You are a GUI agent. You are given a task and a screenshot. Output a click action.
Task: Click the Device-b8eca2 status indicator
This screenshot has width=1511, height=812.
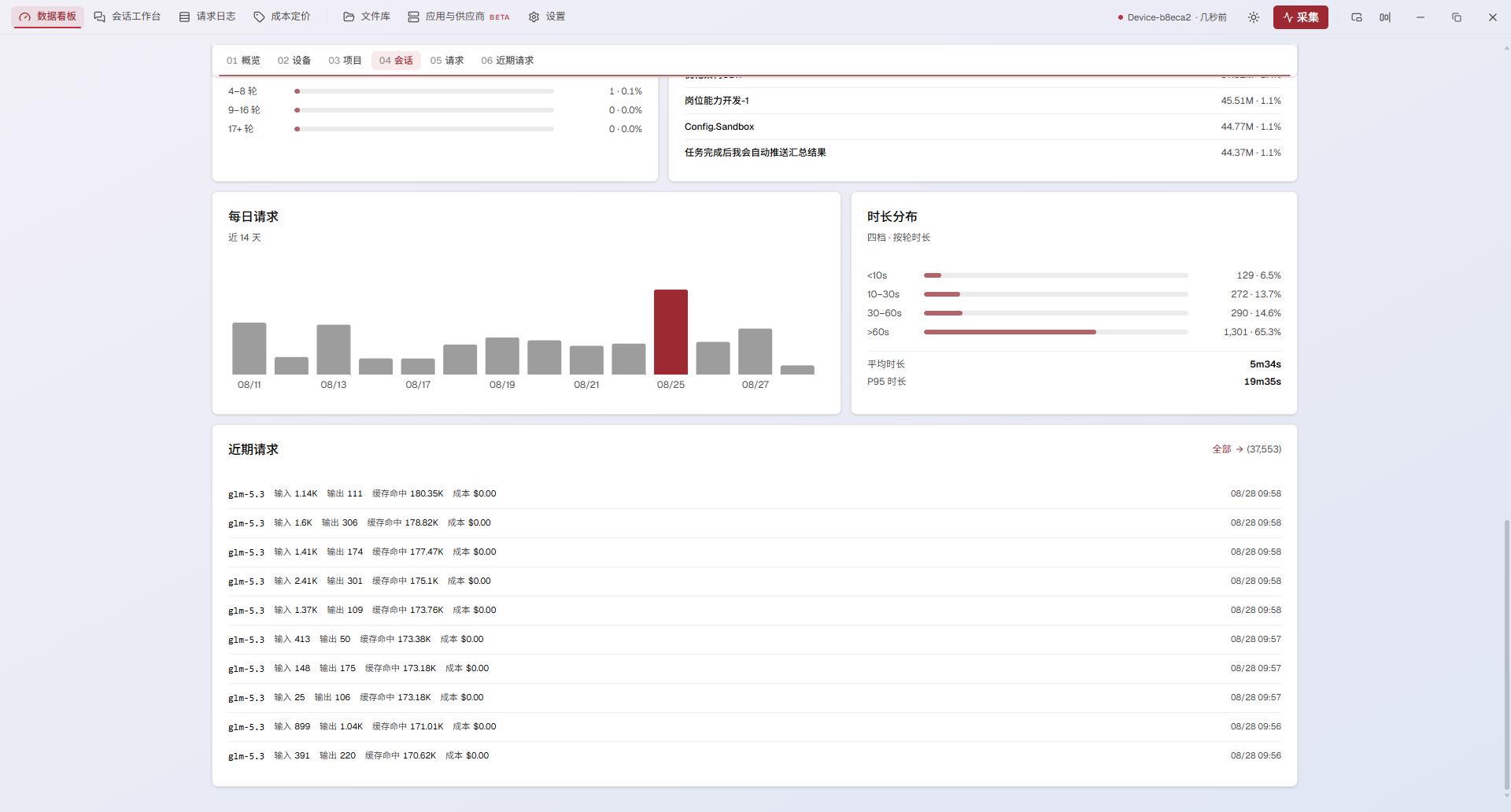click(x=1172, y=17)
